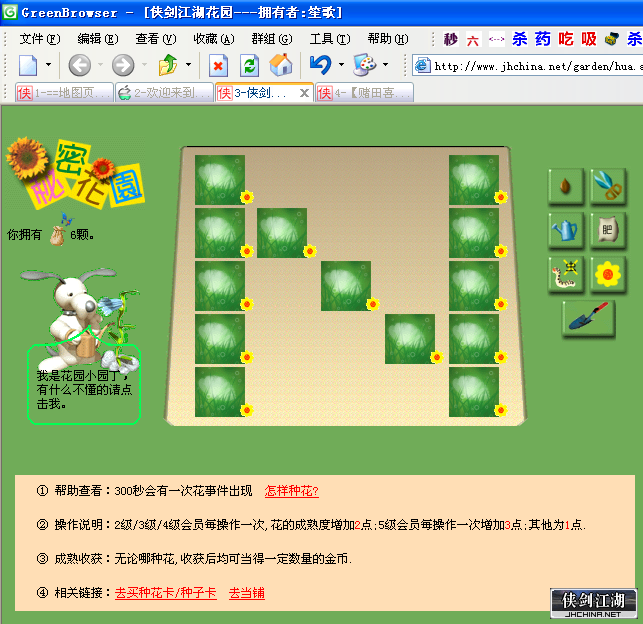Viewport: 643px width, 624px height.
Task: Open the back button history dropdown
Action: (x=100, y=65)
